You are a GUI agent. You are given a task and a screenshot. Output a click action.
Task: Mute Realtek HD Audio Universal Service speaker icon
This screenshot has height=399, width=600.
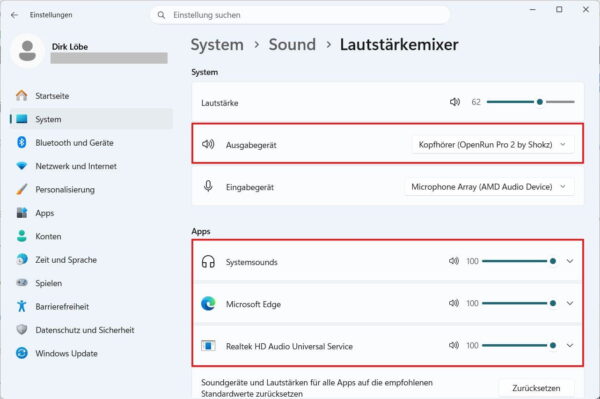click(x=454, y=345)
